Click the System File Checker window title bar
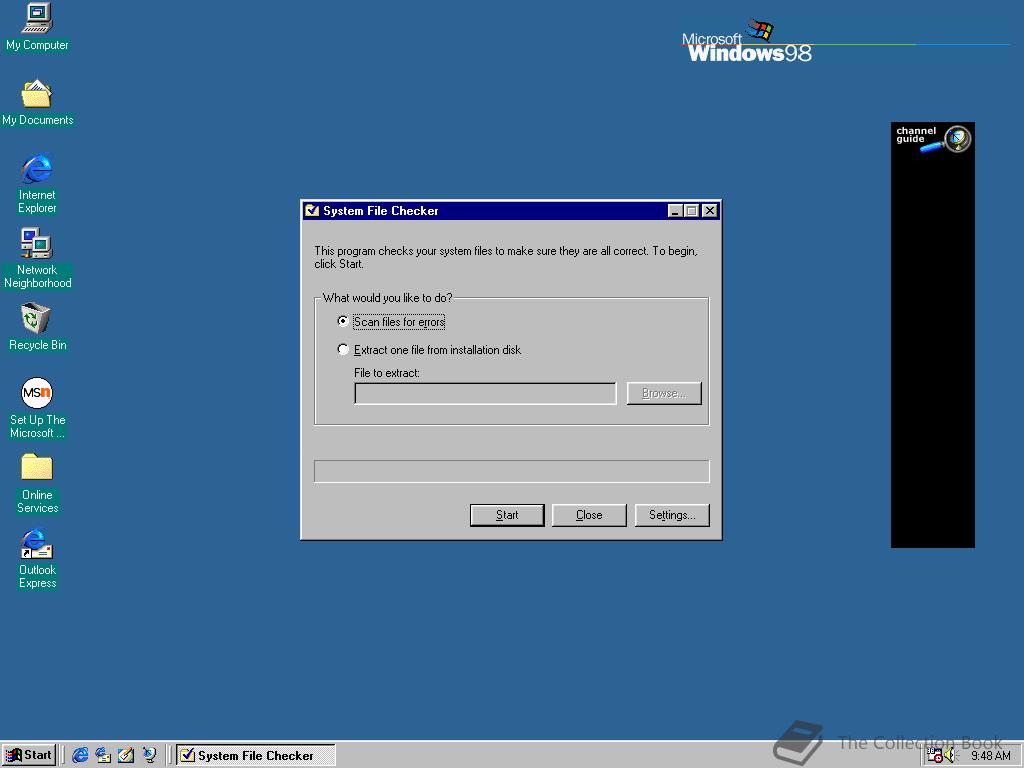Viewport: 1024px width, 768px height. pos(511,210)
